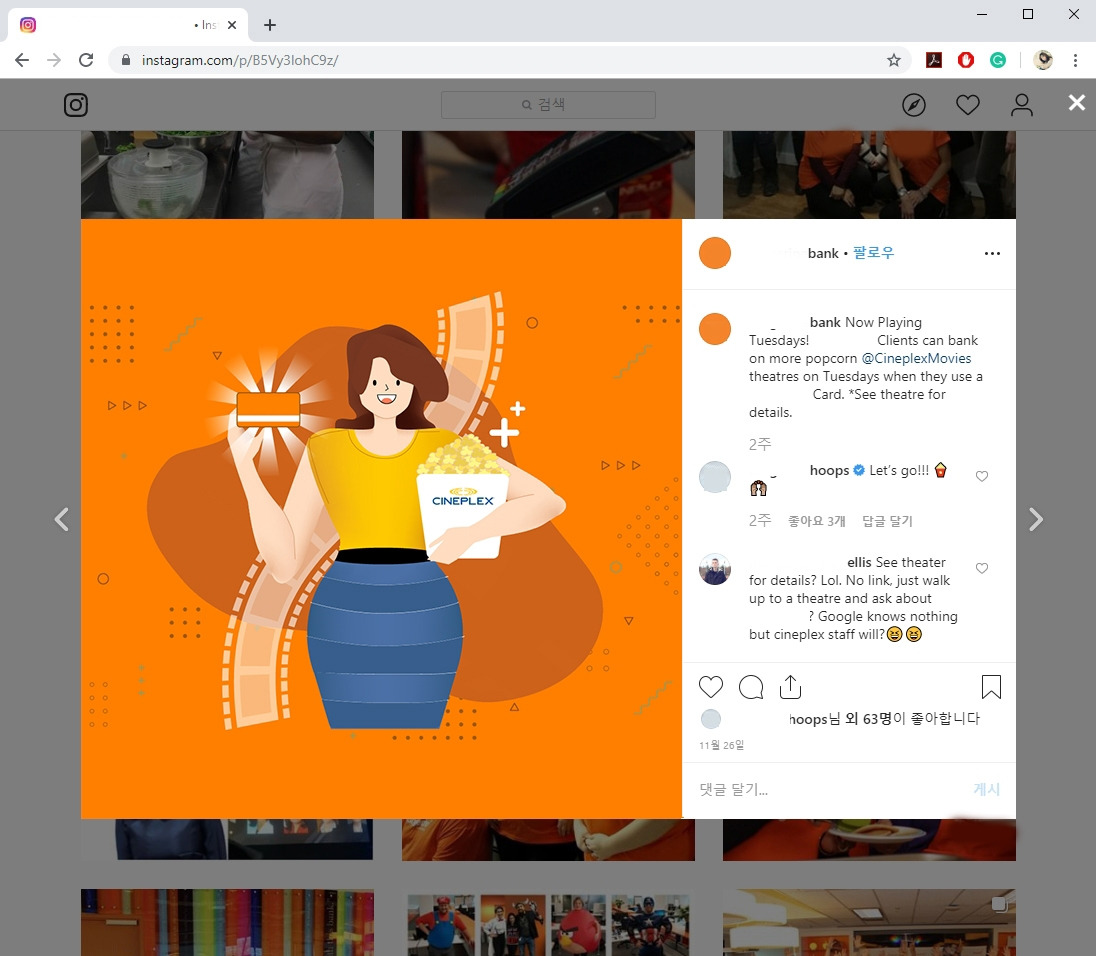Like the hoops comment 'Let's go!!!'
This screenshot has width=1096, height=956.
(x=981, y=476)
